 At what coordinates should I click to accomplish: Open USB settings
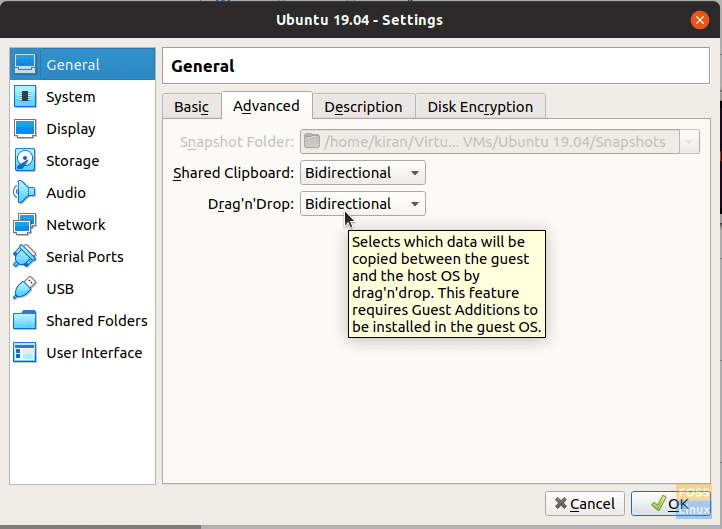coord(82,288)
